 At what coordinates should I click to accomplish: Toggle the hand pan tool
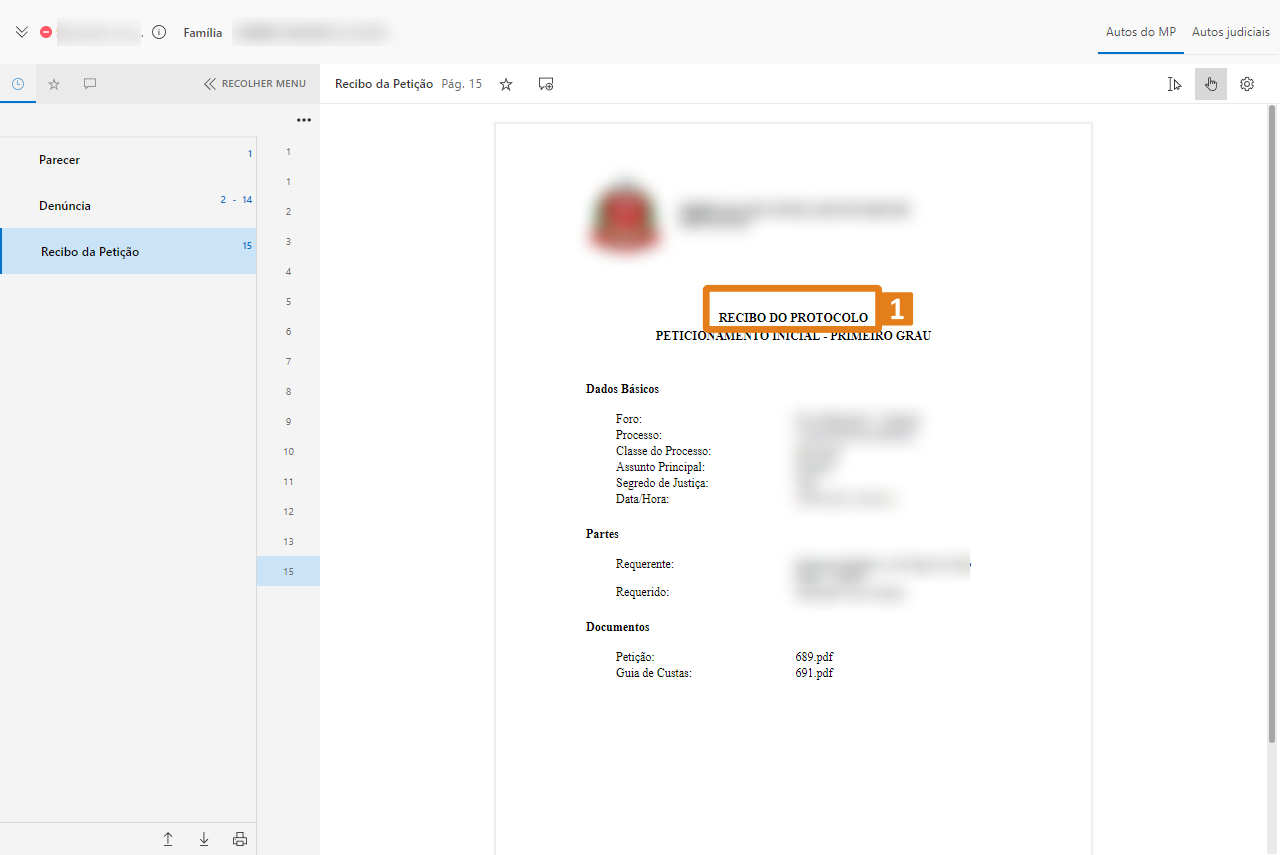1210,84
